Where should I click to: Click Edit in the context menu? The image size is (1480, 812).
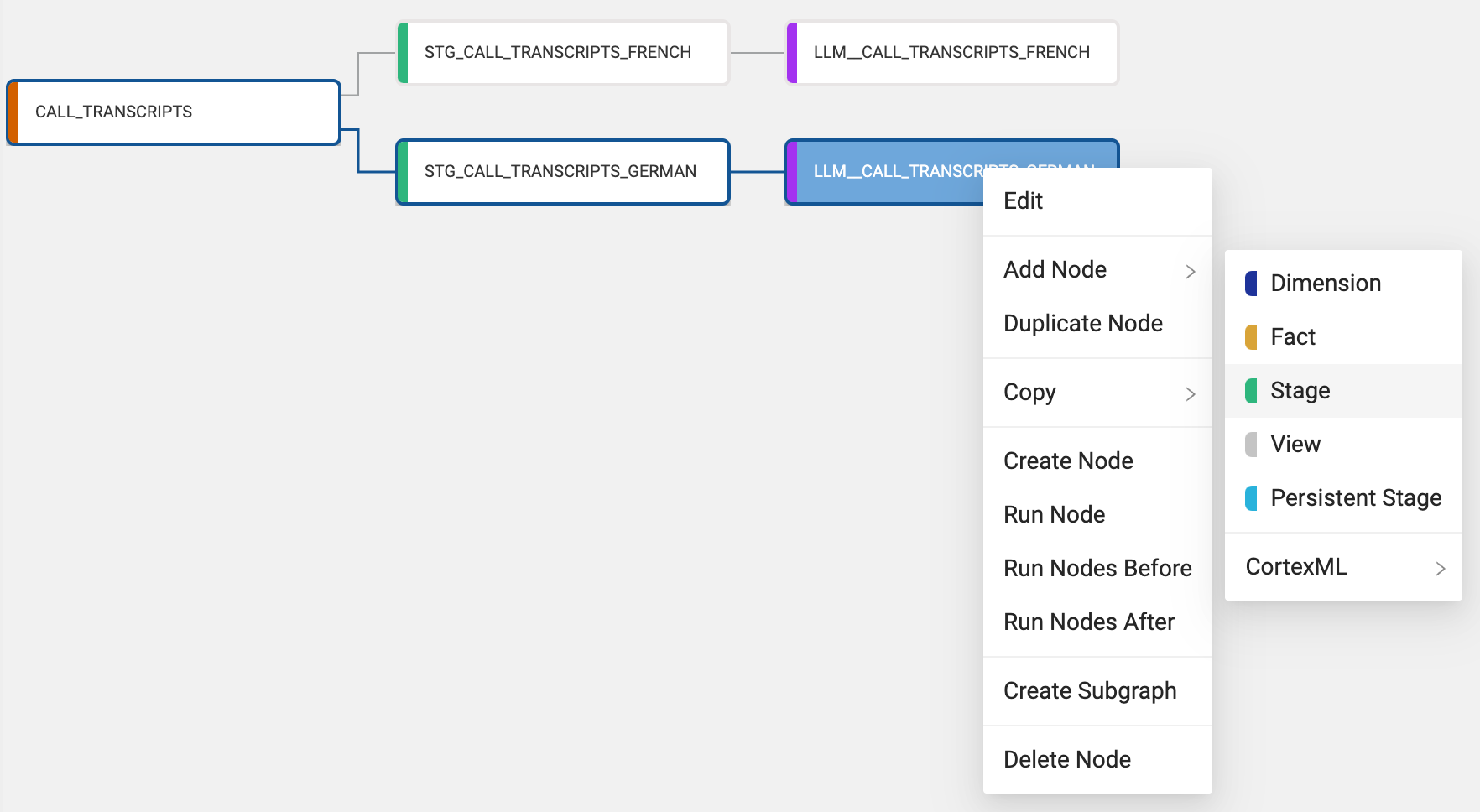pyautogui.click(x=1023, y=201)
